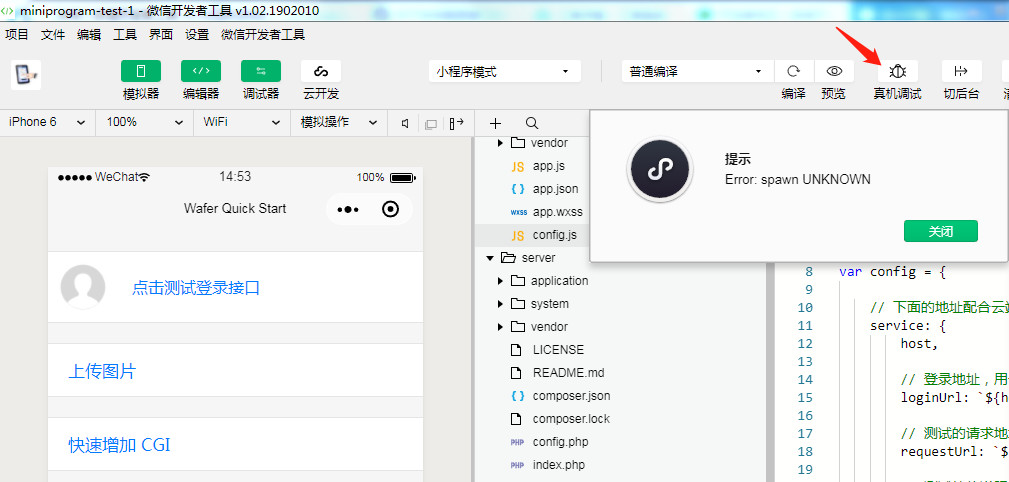
Task: Open the 文件 menu
Action: [53, 35]
